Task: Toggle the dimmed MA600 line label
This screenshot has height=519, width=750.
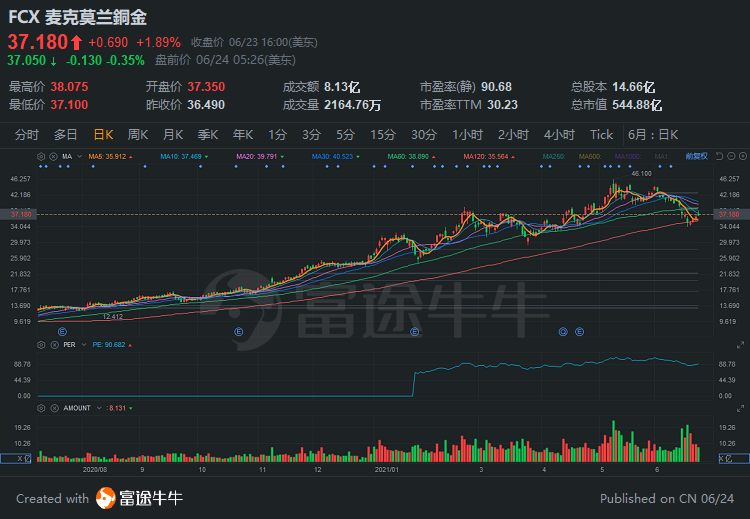Action: (x=590, y=156)
